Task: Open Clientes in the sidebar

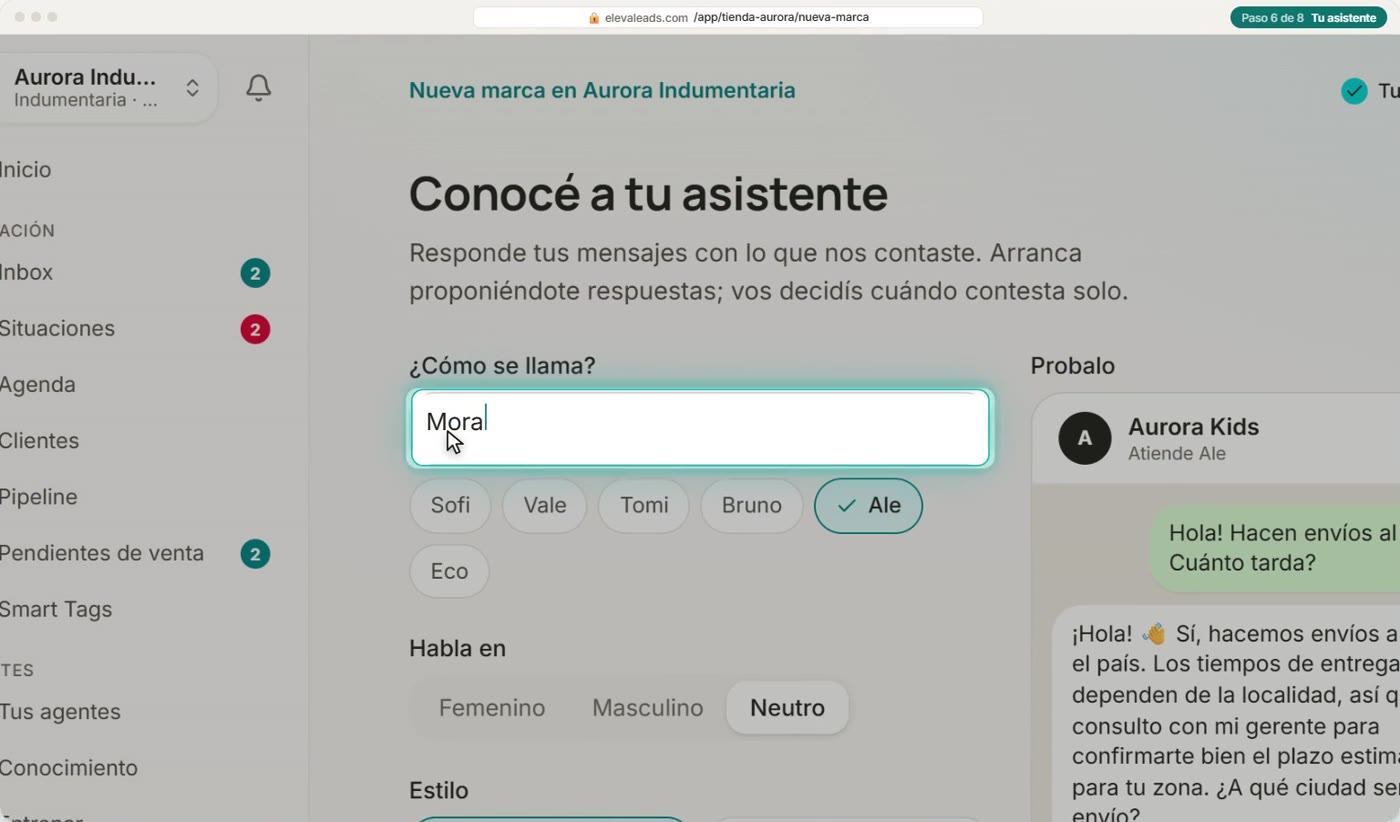Action: 39,441
